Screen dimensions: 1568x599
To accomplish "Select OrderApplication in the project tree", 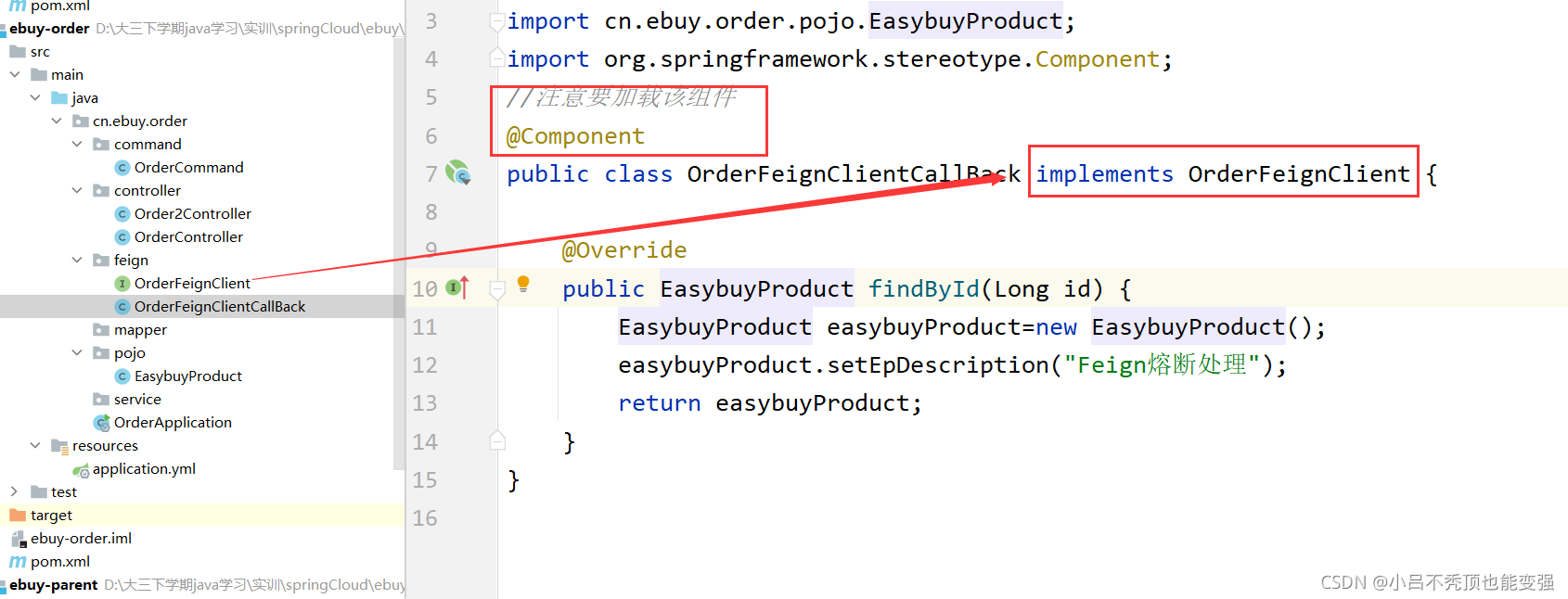I will pos(173,423).
